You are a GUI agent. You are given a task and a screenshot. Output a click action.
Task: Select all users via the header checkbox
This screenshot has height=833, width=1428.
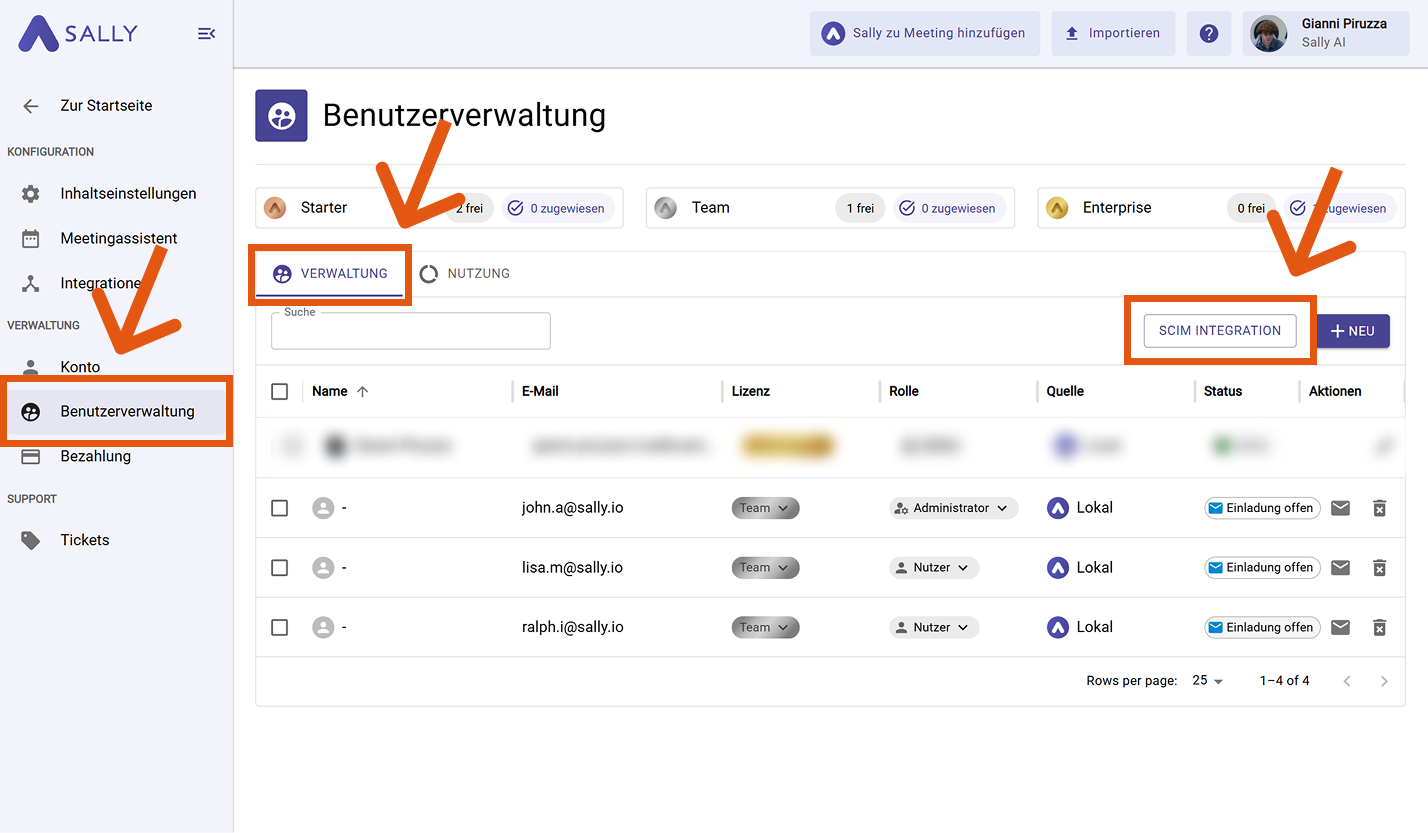[x=280, y=391]
